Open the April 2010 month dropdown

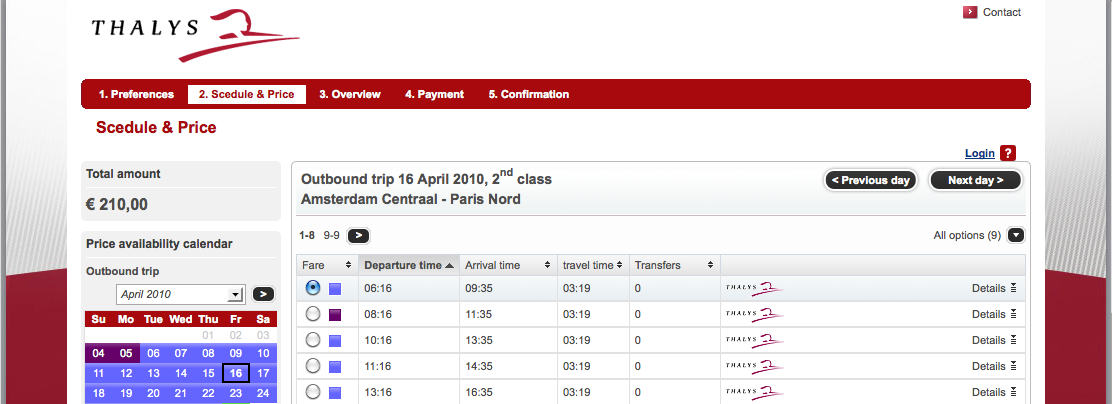pos(180,294)
